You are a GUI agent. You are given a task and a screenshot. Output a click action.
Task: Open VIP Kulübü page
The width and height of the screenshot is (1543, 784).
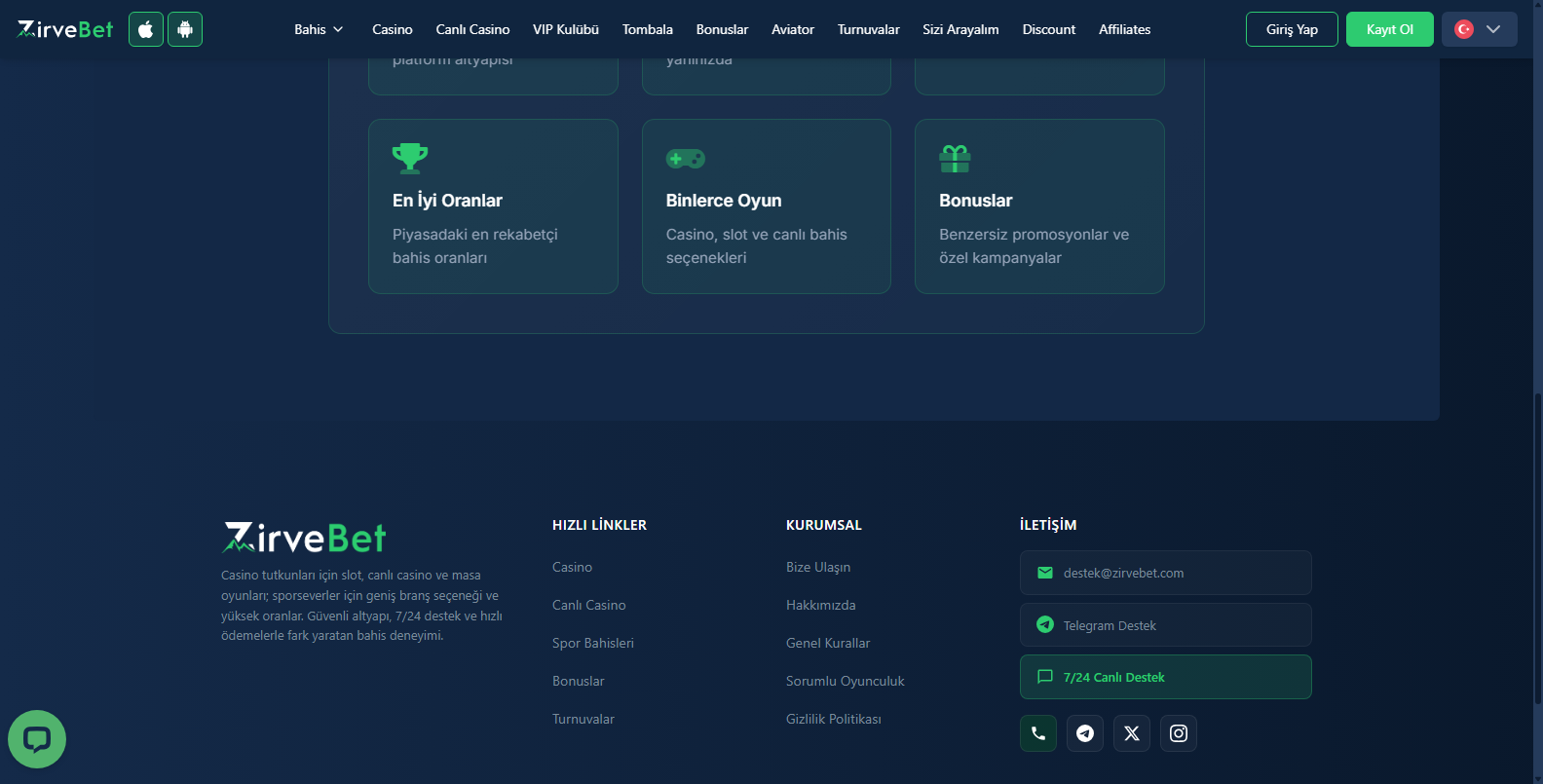(x=566, y=29)
